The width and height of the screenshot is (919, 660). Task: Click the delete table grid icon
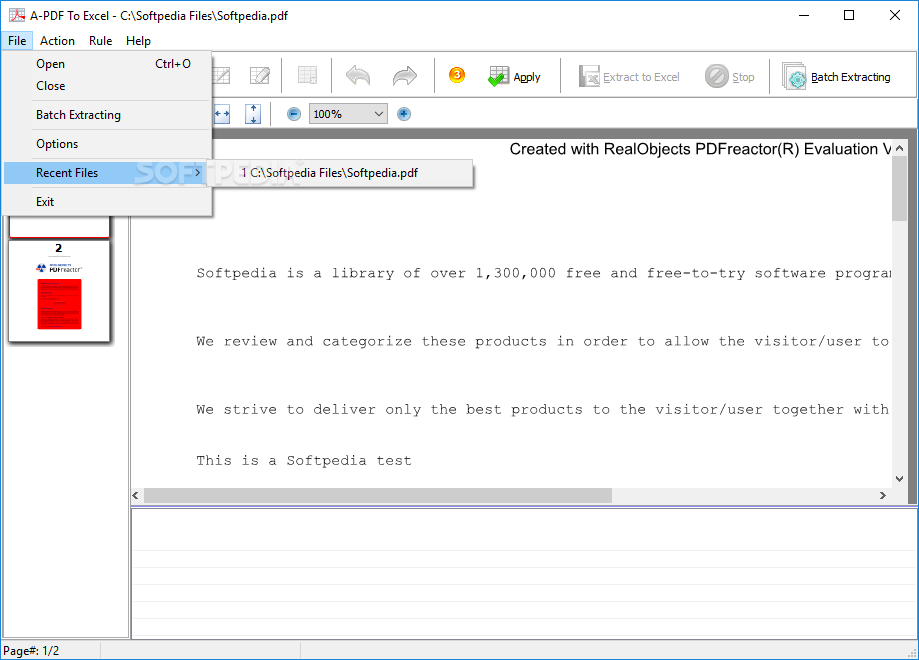(307, 76)
